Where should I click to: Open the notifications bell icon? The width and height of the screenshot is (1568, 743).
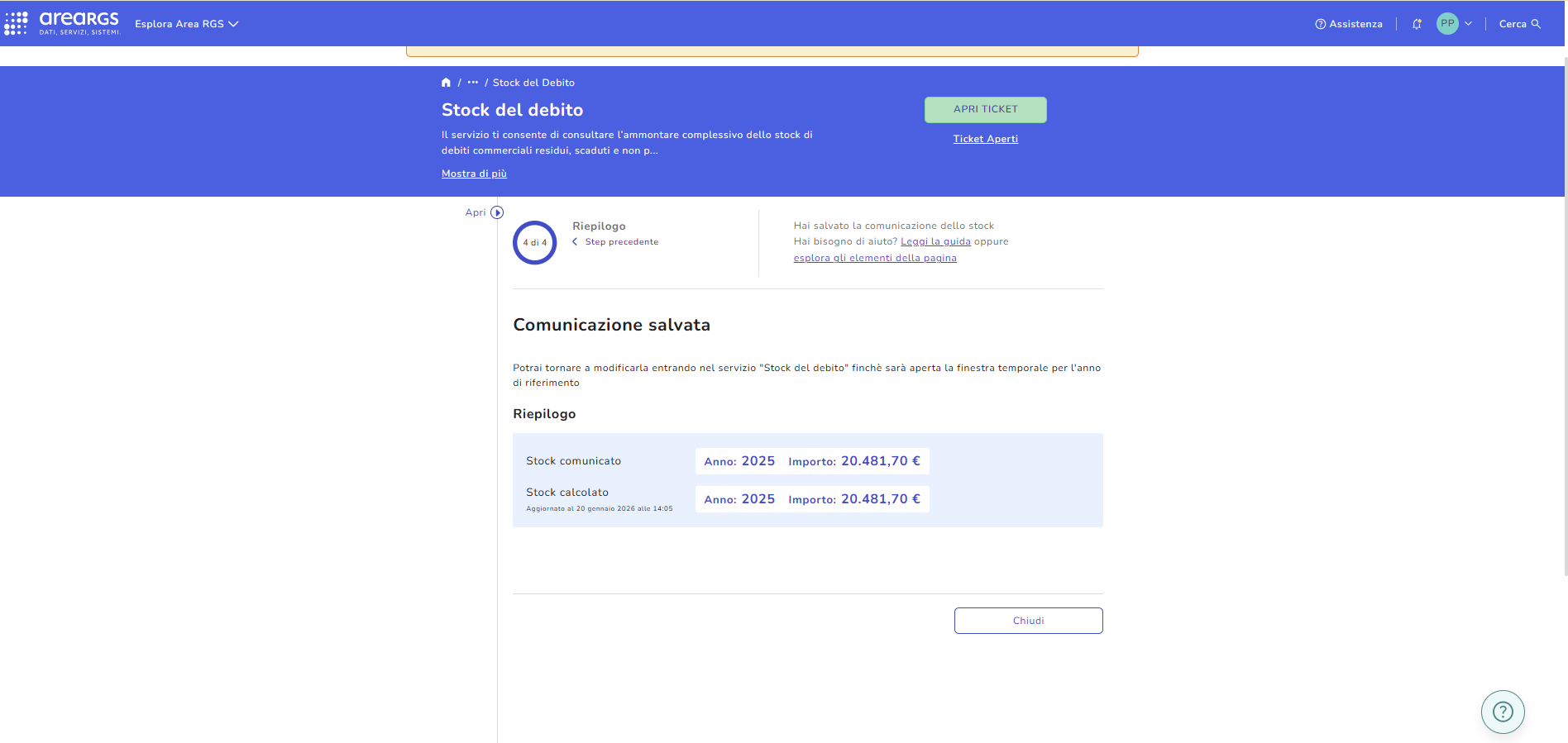(x=1417, y=24)
